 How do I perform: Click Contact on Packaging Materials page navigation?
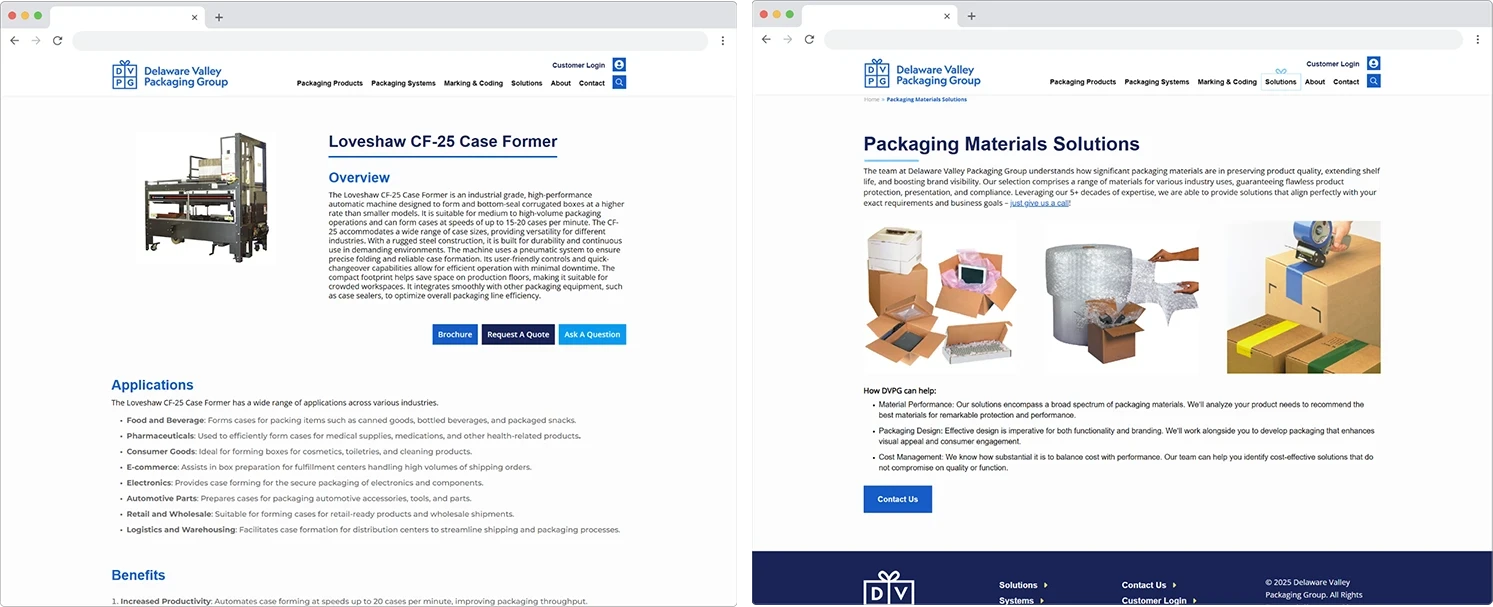click(x=1346, y=82)
